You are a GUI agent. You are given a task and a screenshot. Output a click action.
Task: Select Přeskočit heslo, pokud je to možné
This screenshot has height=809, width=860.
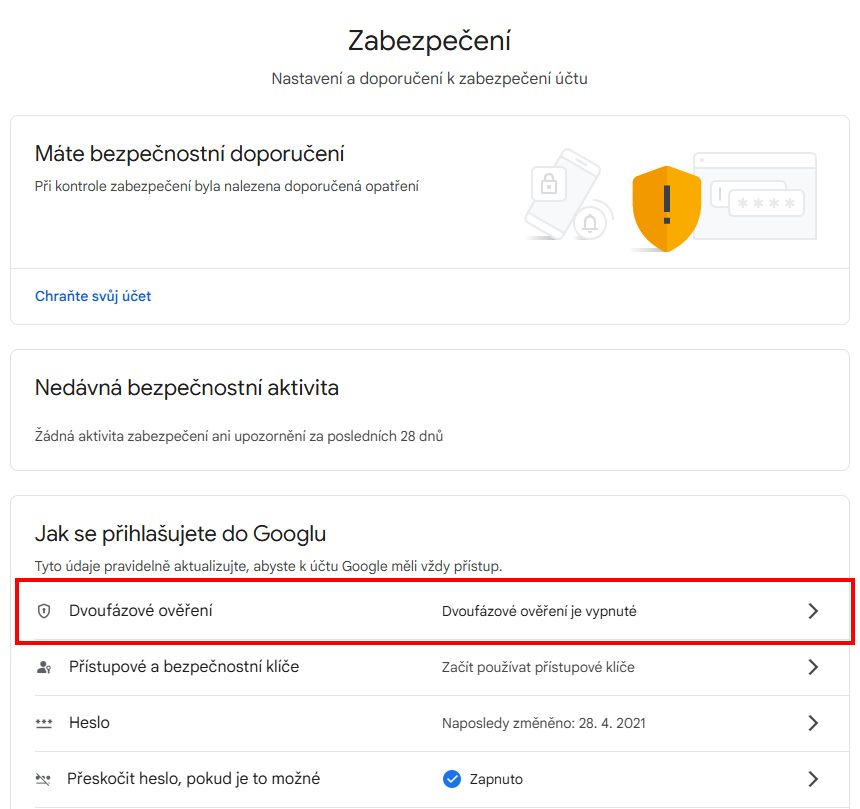(194, 779)
